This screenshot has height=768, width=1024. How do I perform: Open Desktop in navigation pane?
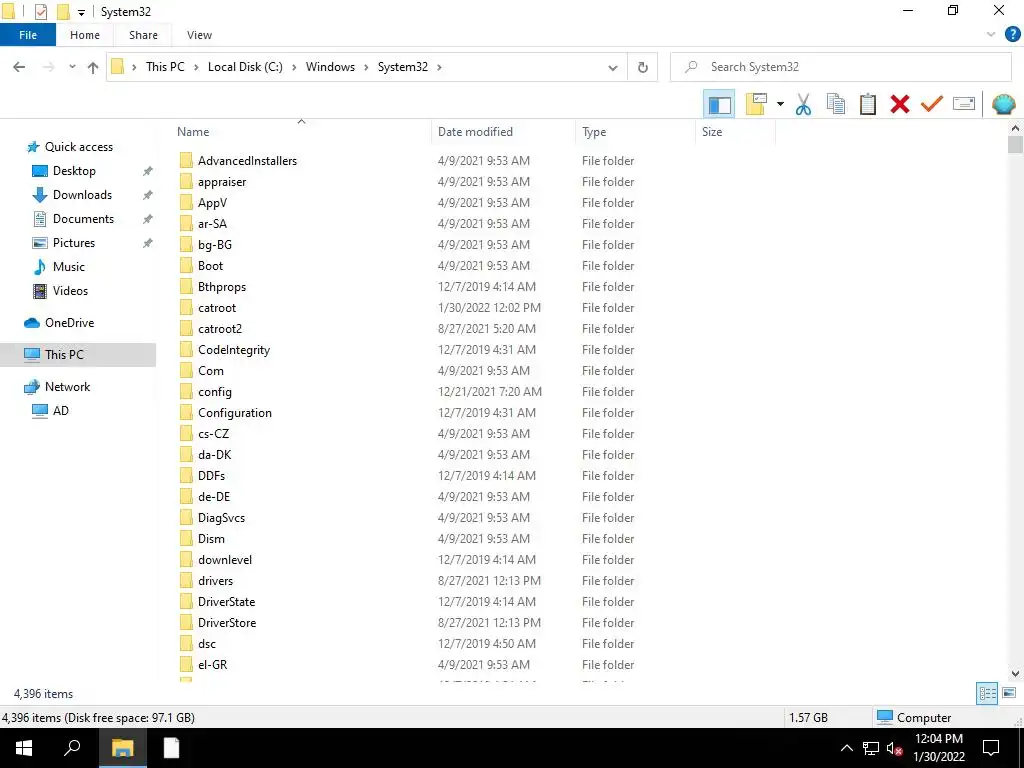[x=74, y=171]
